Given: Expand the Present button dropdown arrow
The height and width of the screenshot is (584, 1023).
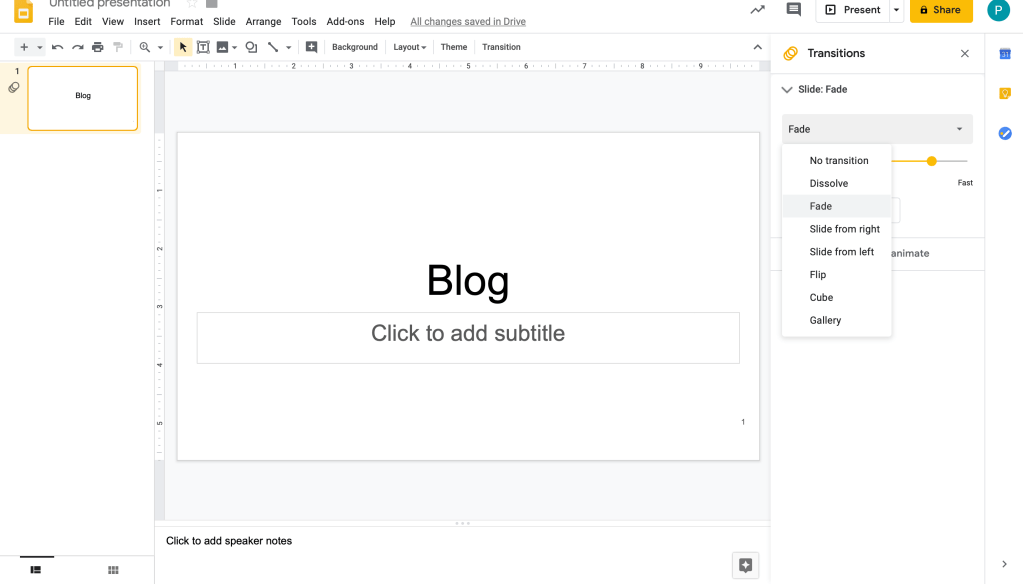Looking at the screenshot, I should point(896,10).
